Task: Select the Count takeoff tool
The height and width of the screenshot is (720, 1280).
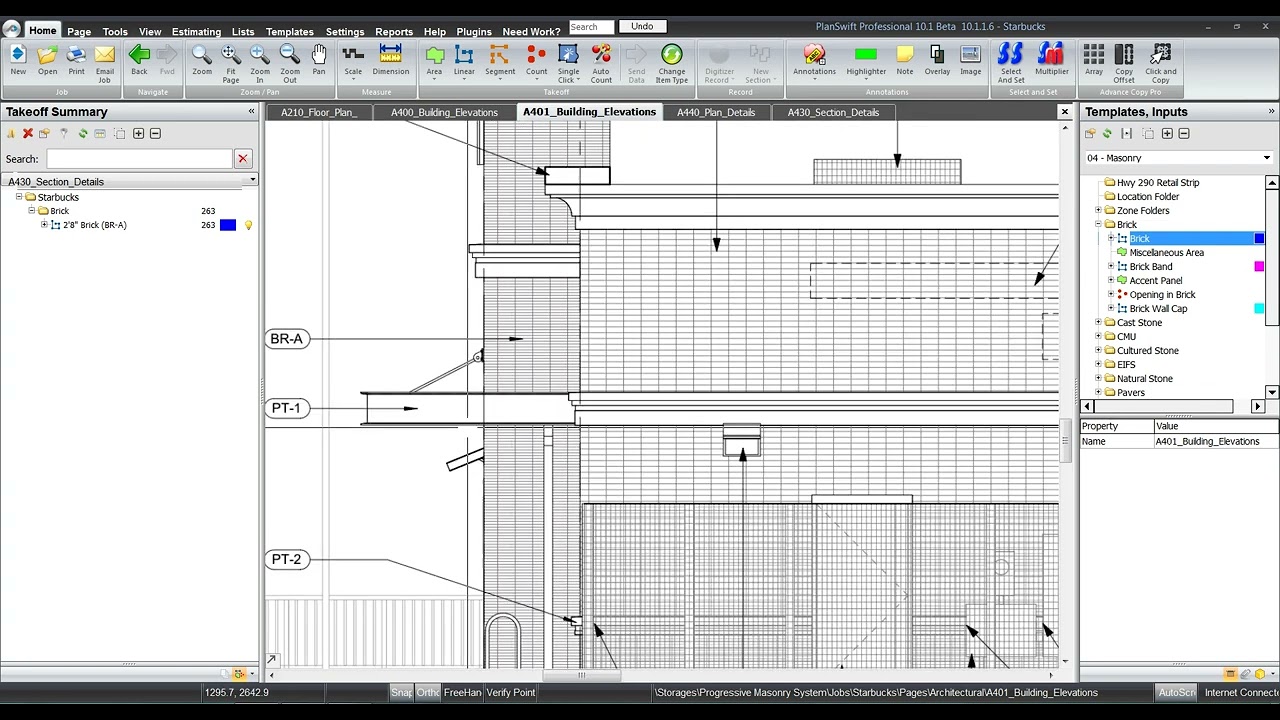Action: (x=536, y=60)
